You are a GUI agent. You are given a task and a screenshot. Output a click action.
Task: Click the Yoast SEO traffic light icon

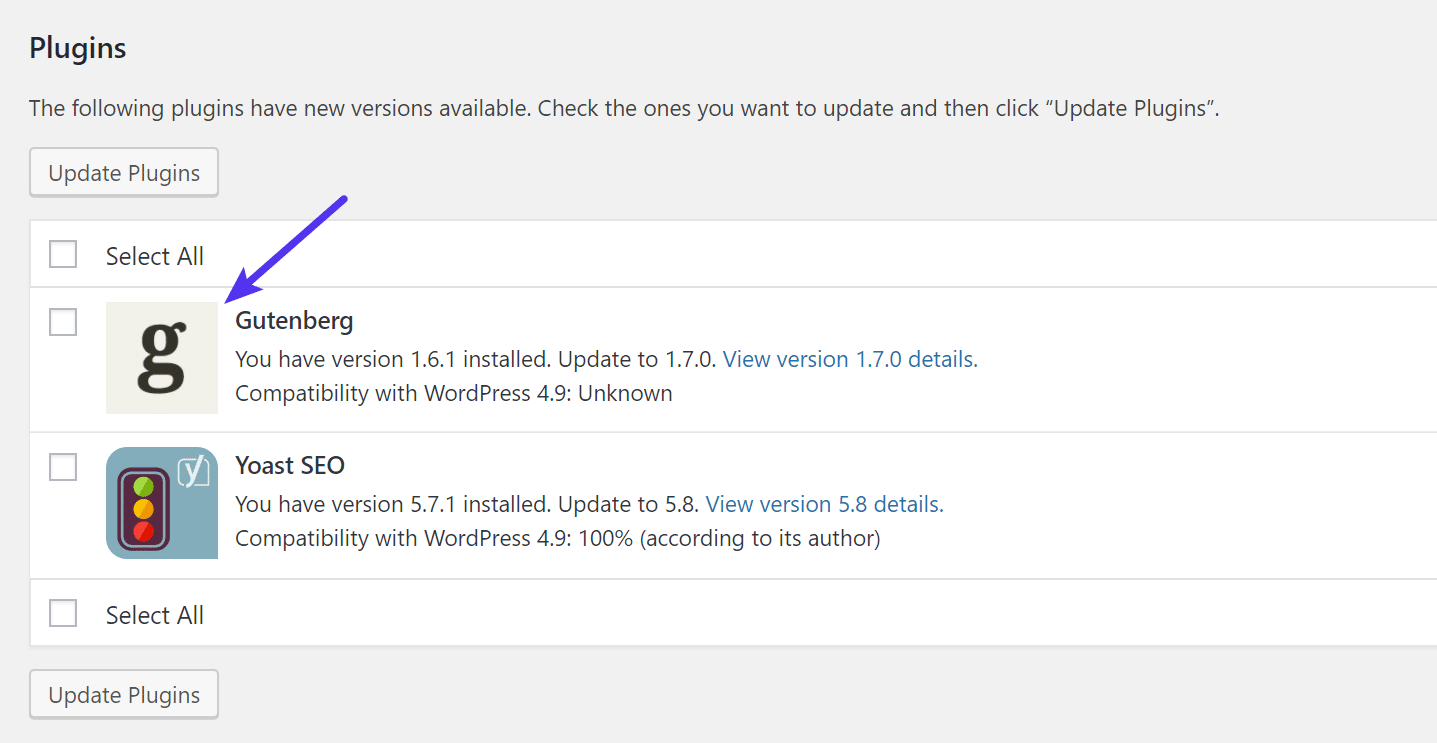click(x=161, y=503)
